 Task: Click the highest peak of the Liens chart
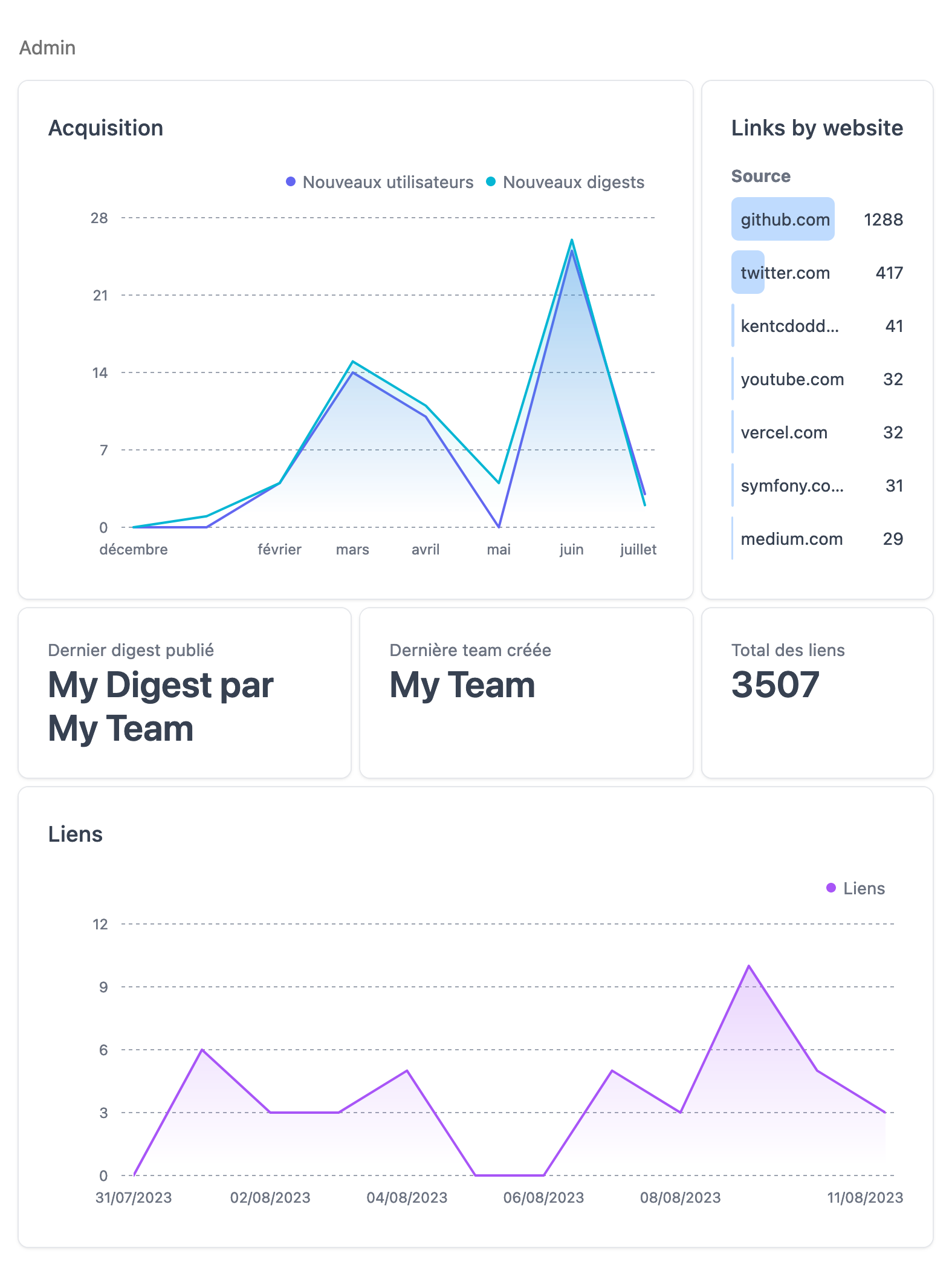(749, 966)
